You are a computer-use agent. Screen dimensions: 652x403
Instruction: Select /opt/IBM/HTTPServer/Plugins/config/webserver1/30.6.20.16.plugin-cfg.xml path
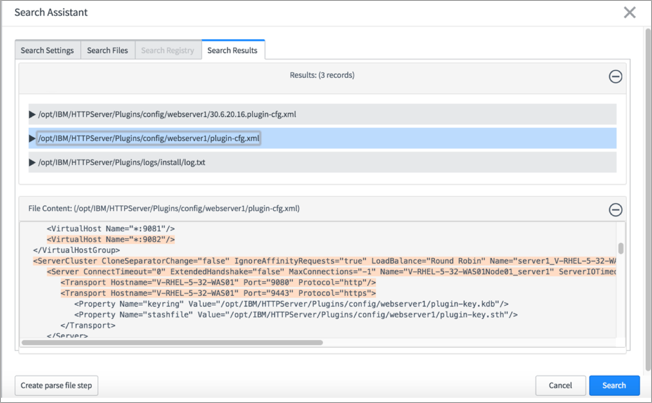point(167,114)
